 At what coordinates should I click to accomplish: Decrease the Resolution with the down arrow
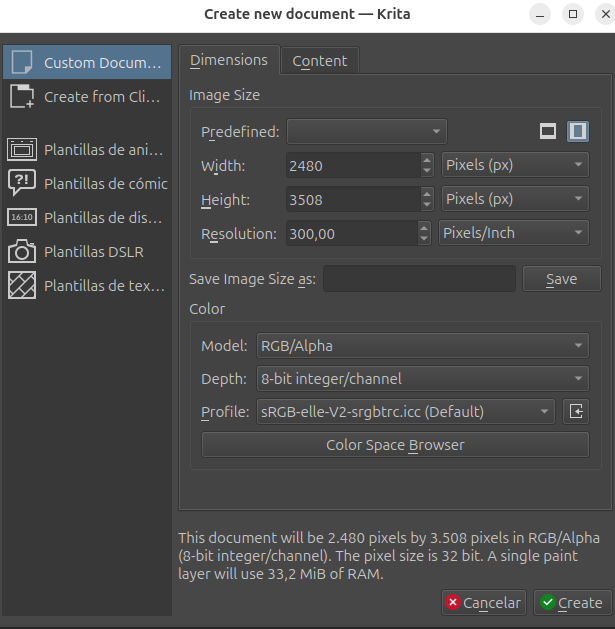point(424,239)
